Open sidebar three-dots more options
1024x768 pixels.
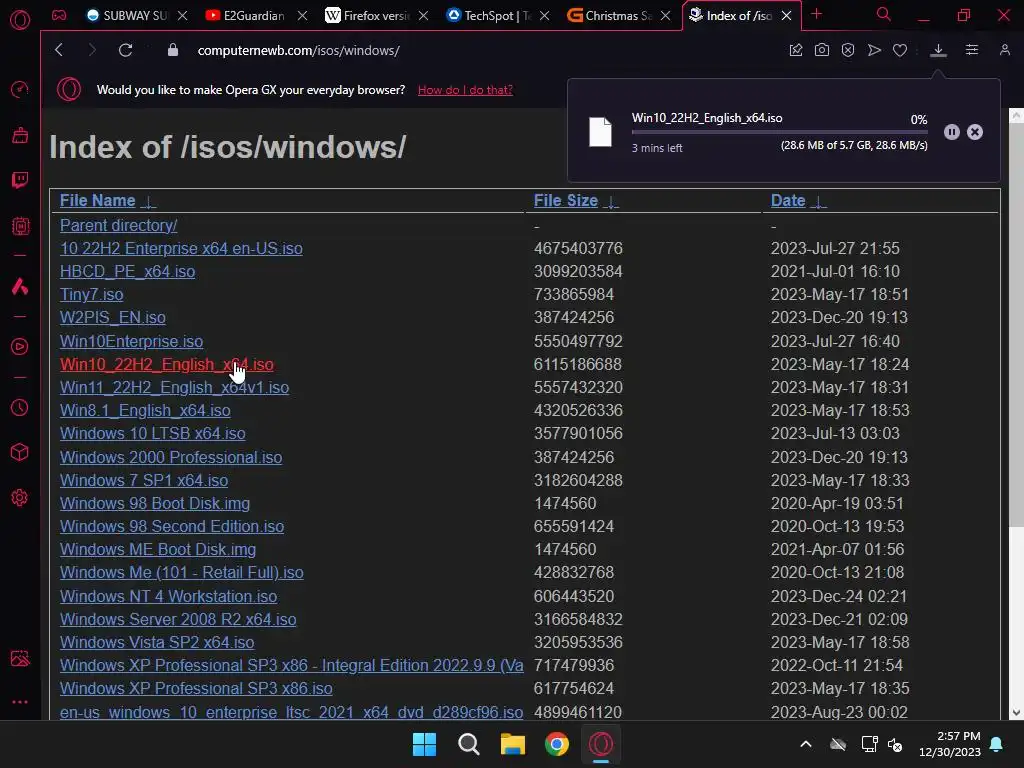click(20, 702)
